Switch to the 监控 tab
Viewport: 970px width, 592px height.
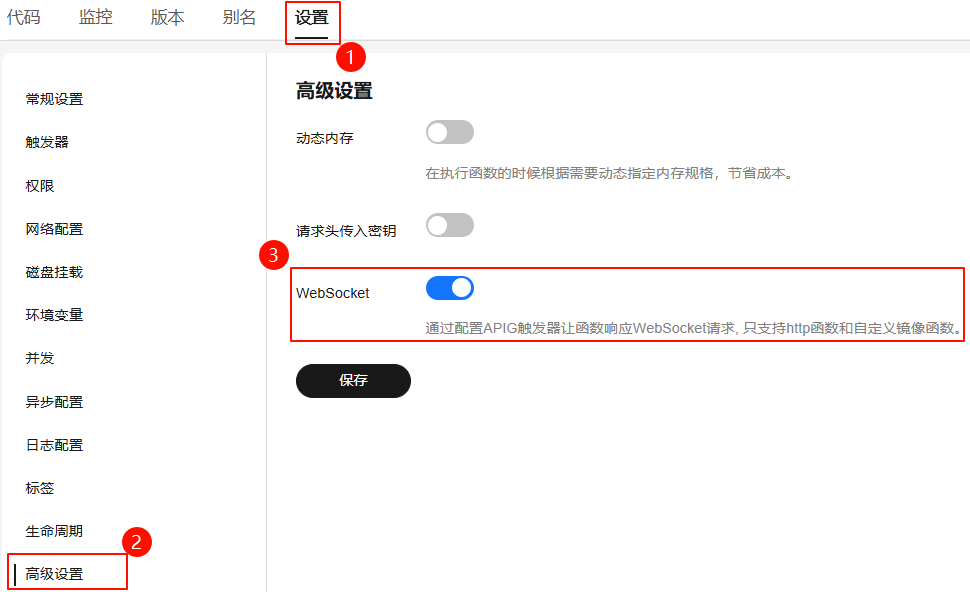point(96,18)
